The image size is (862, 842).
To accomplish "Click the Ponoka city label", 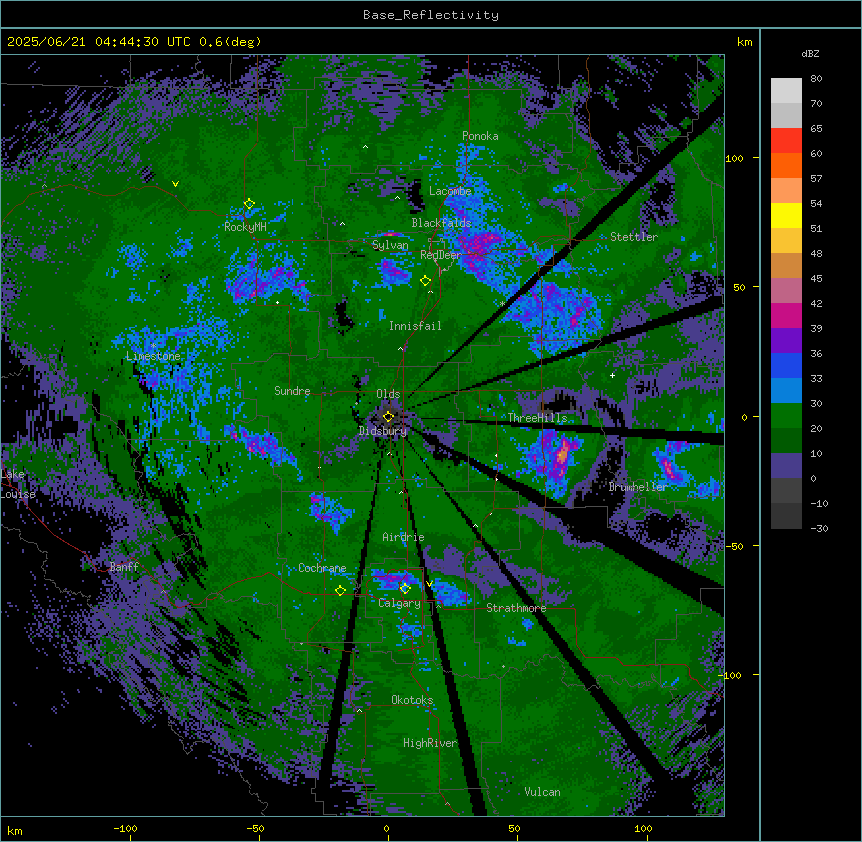I will point(480,136).
